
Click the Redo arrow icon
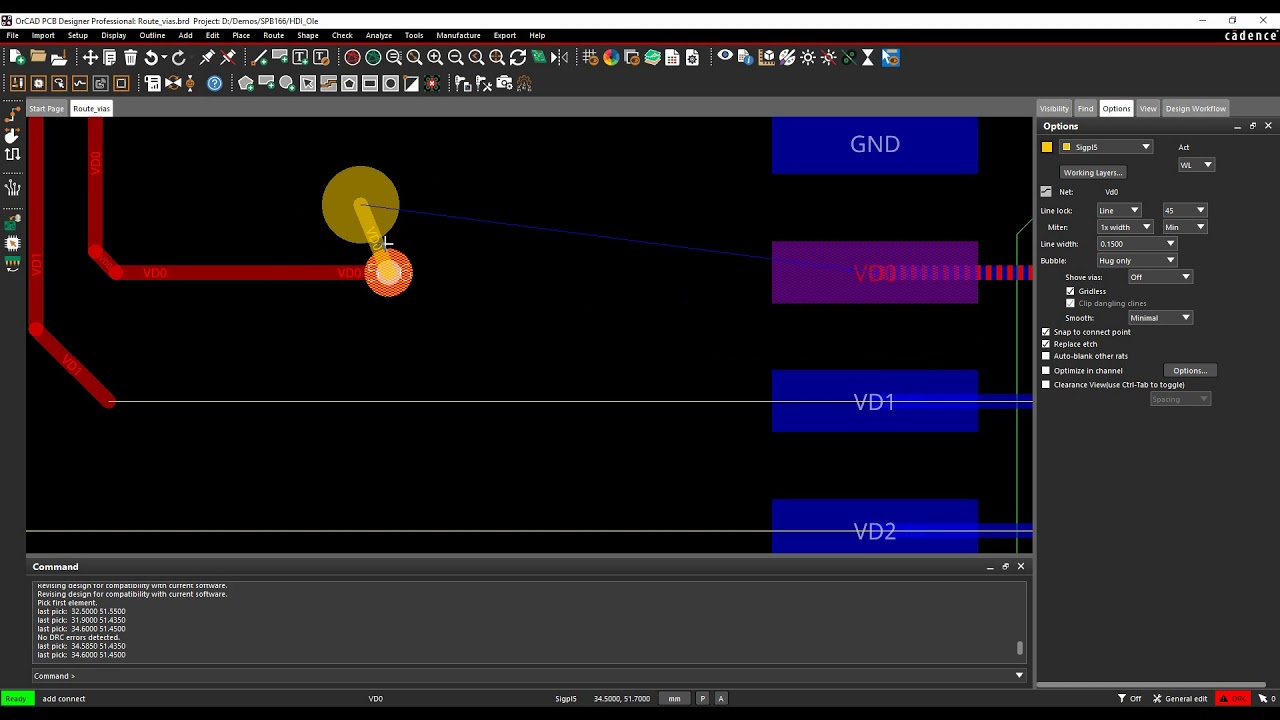coord(179,58)
